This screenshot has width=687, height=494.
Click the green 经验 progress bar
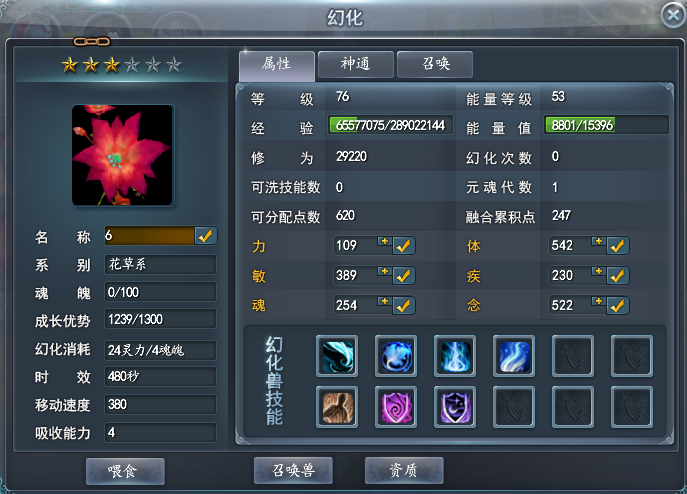coord(390,125)
